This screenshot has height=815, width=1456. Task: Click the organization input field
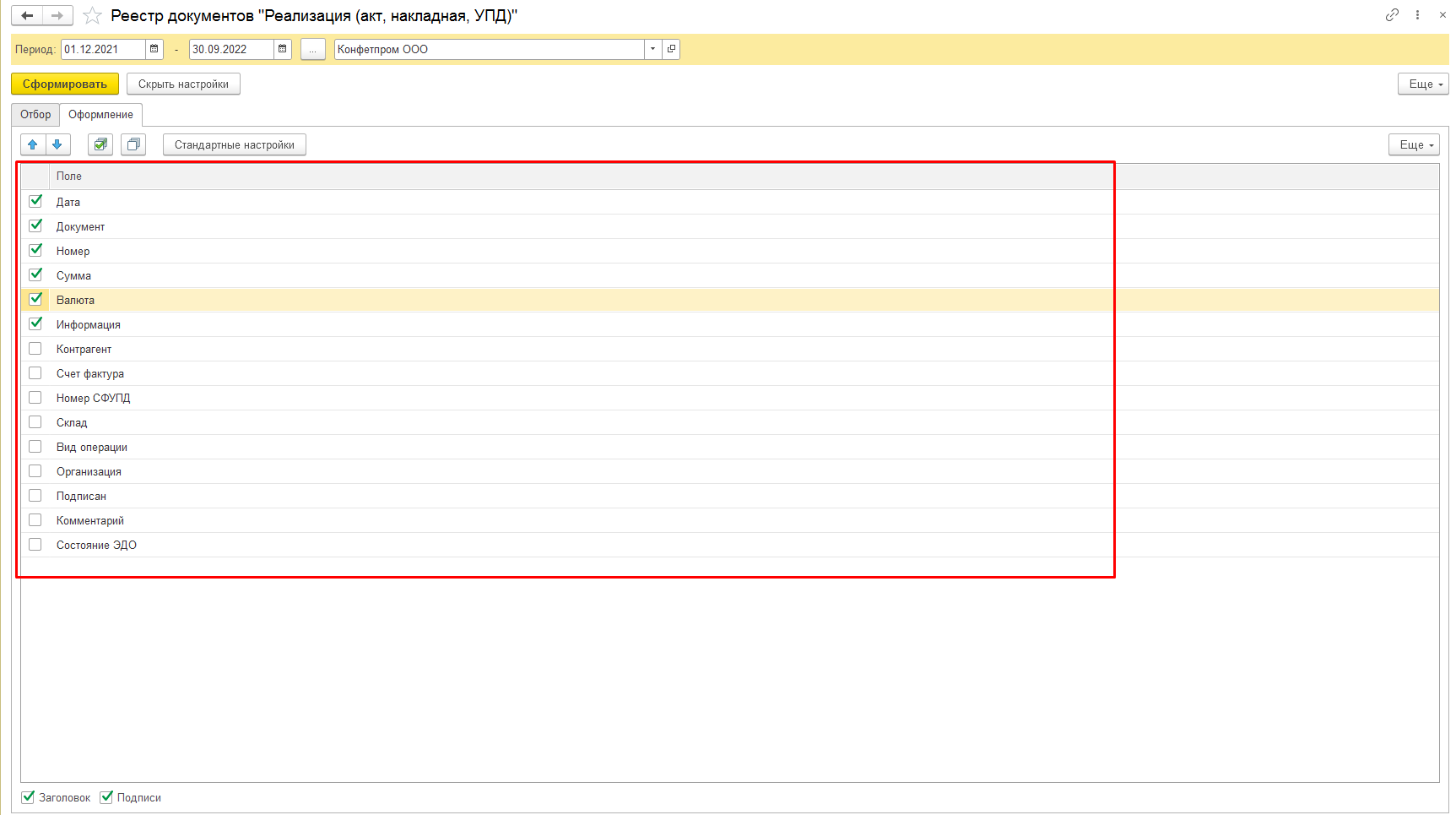click(x=490, y=49)
